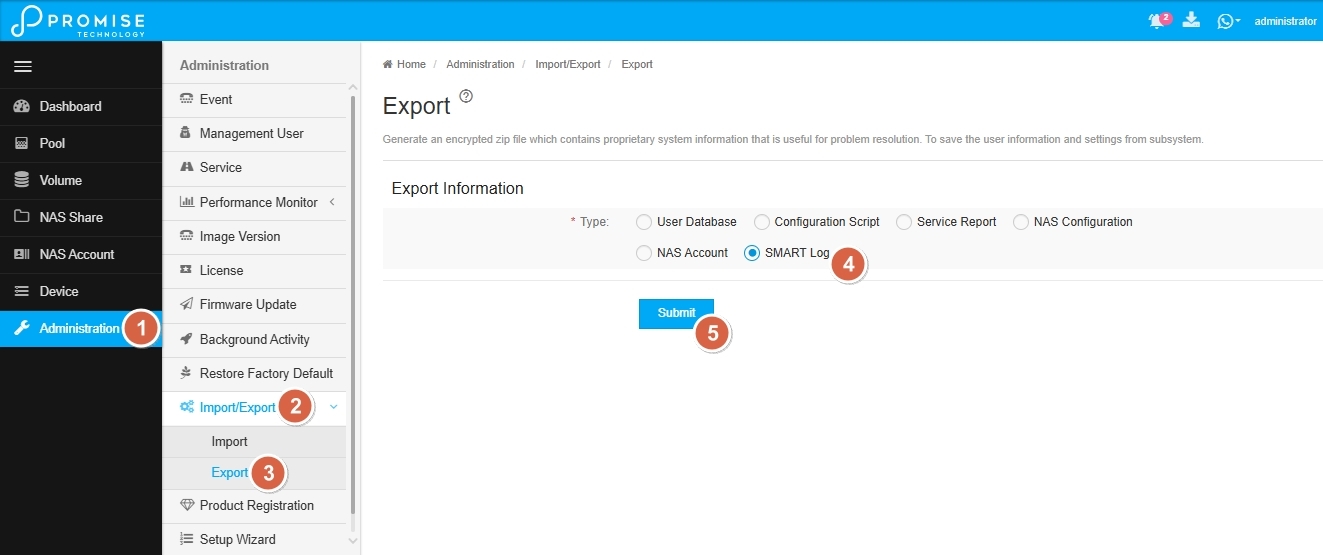Click the NAS Share folder icon
Image resolution: width=1323 pixels, height=555 pixels.
[22, 217]
